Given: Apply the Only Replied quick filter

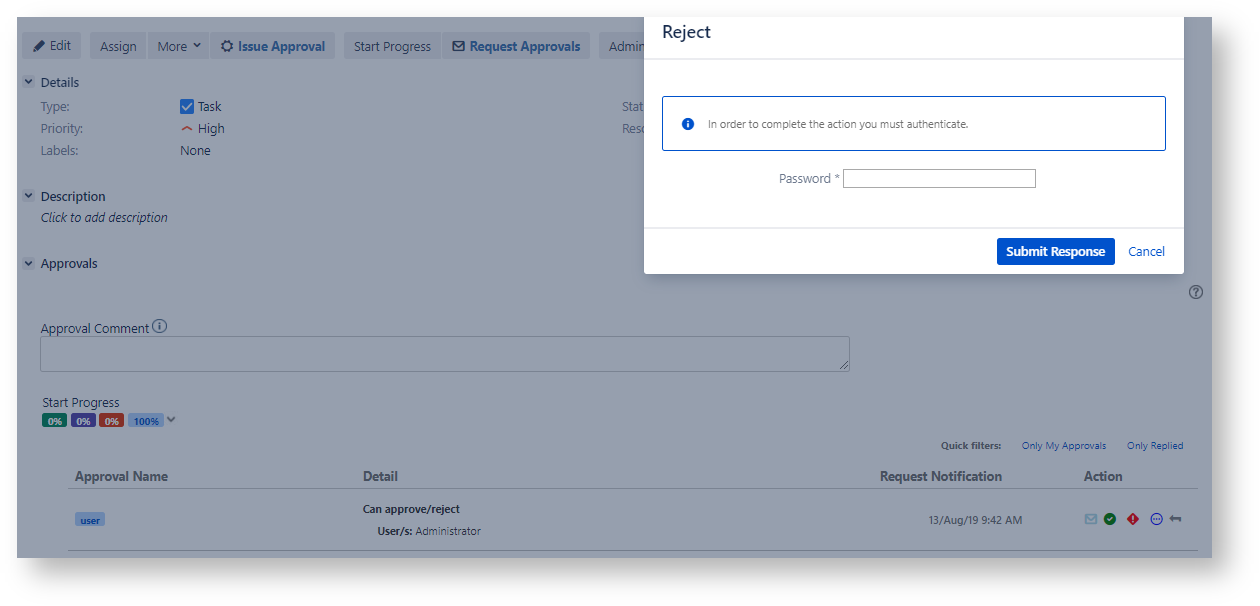Looking at the screenshot, I should (1154, 446).
